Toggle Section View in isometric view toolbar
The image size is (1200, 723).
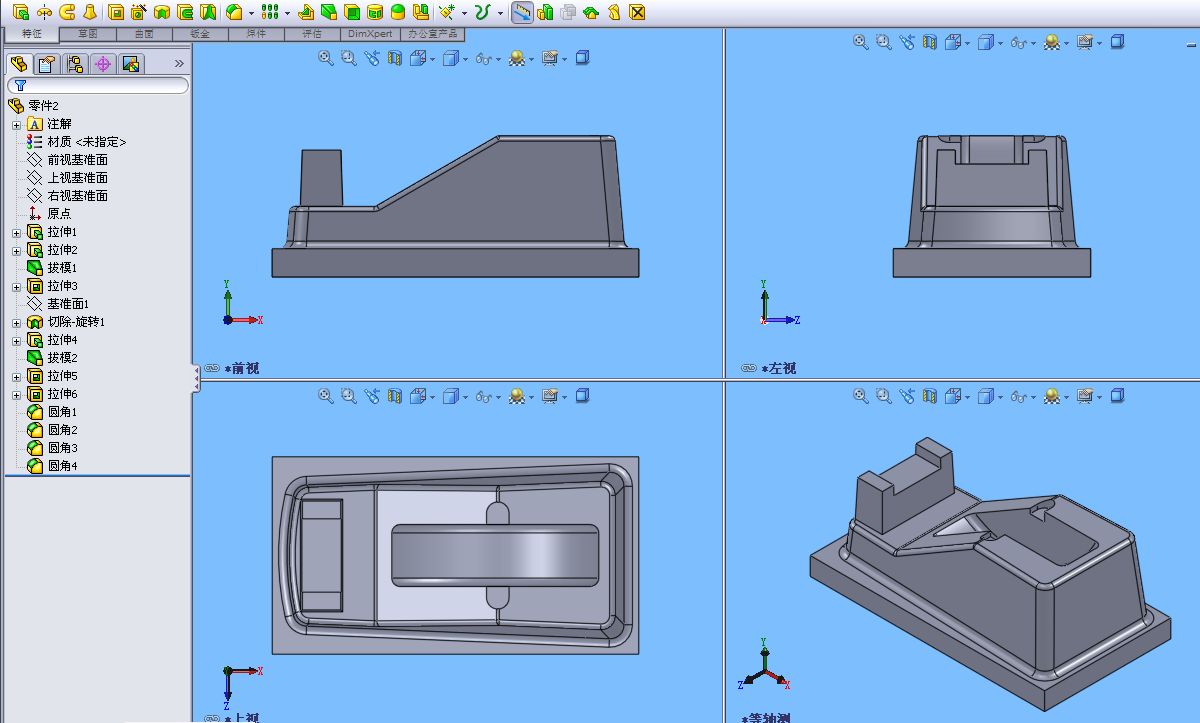pyautogui.click(x=930, y=396)
